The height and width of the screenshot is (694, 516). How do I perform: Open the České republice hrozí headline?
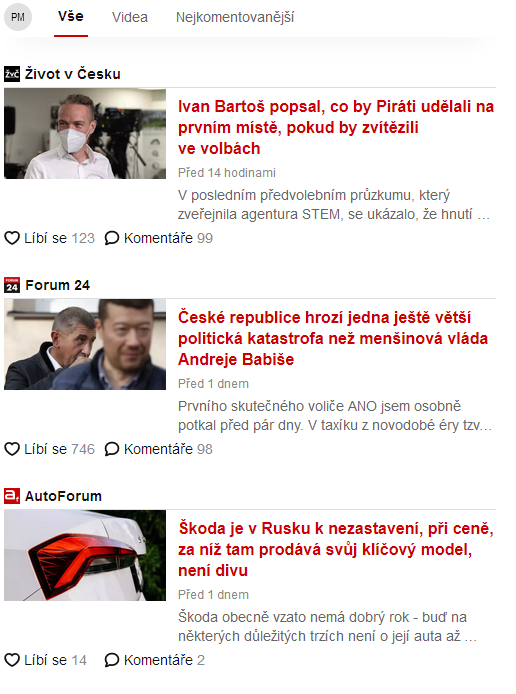333,338
